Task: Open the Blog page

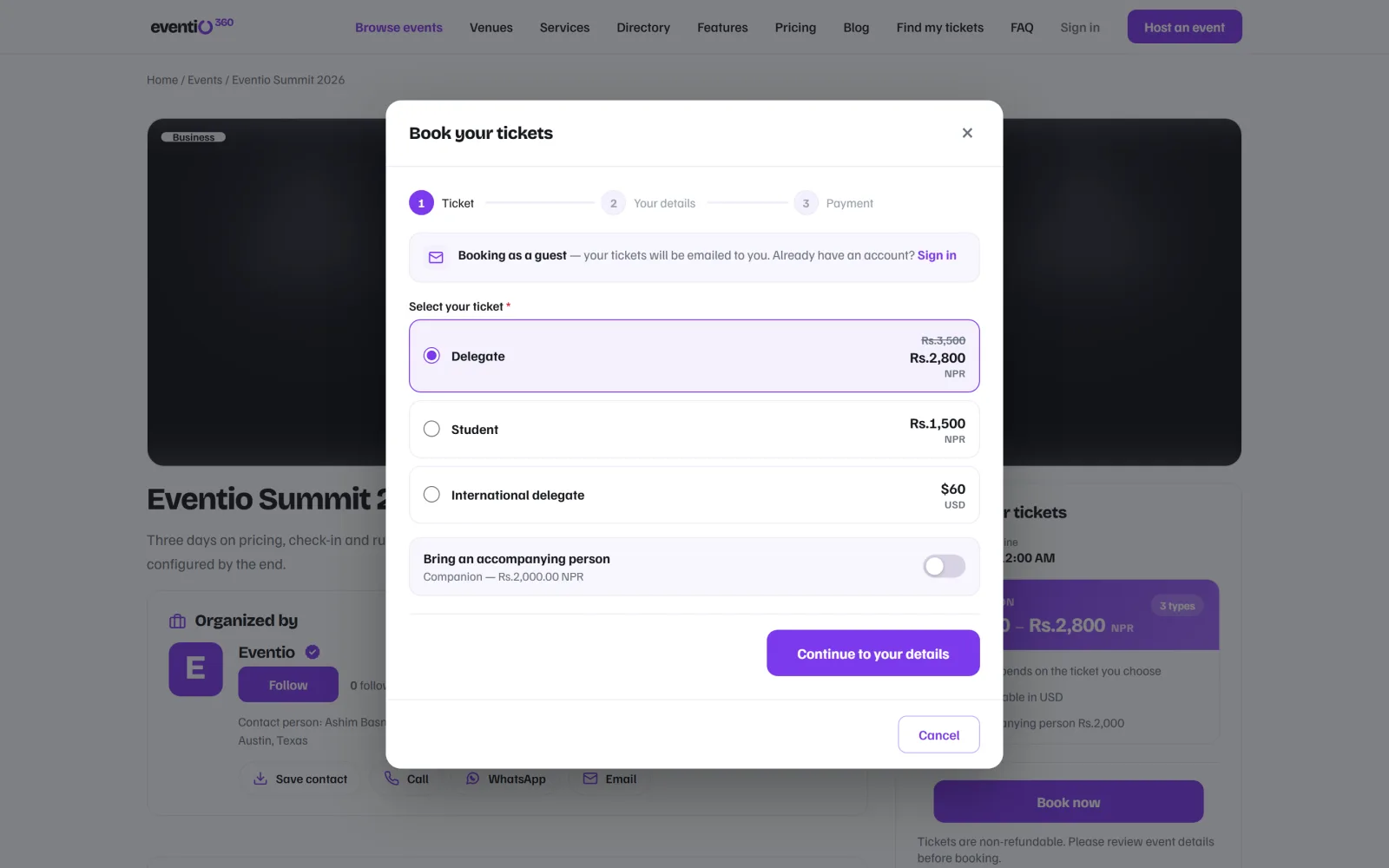Action: pos(856,28)
